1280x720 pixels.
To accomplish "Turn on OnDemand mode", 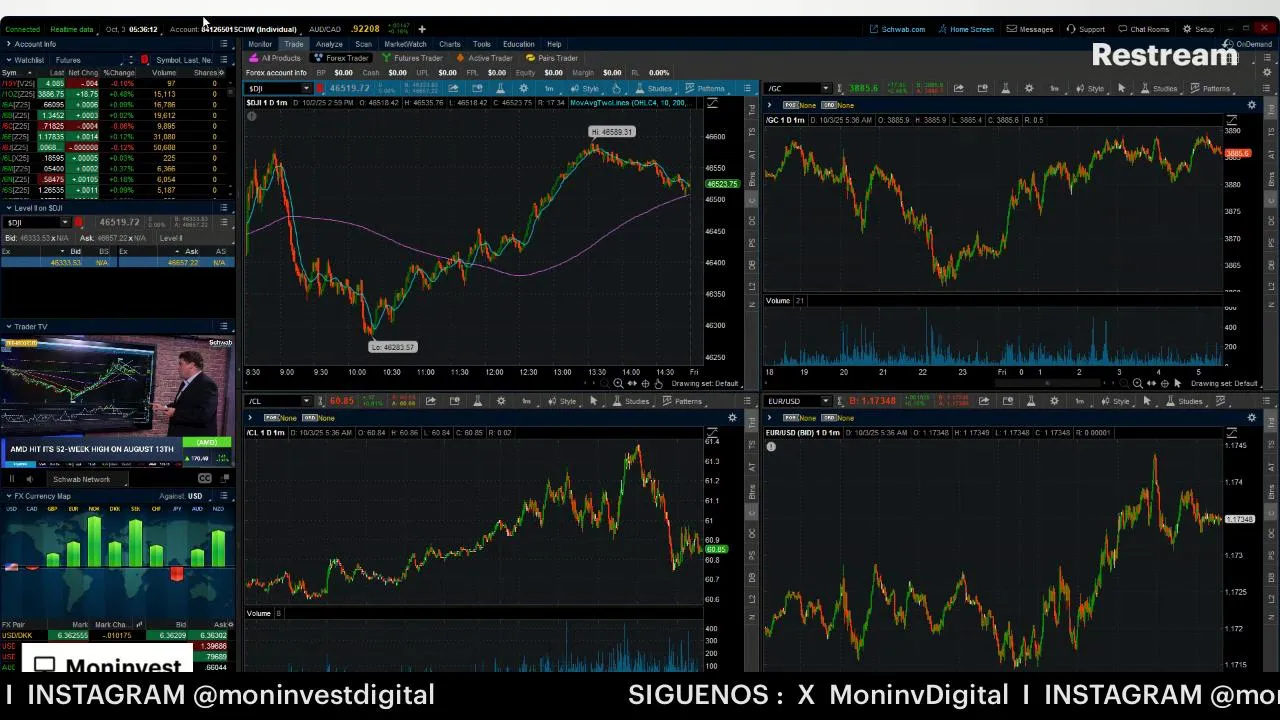I will [1248, 44].
